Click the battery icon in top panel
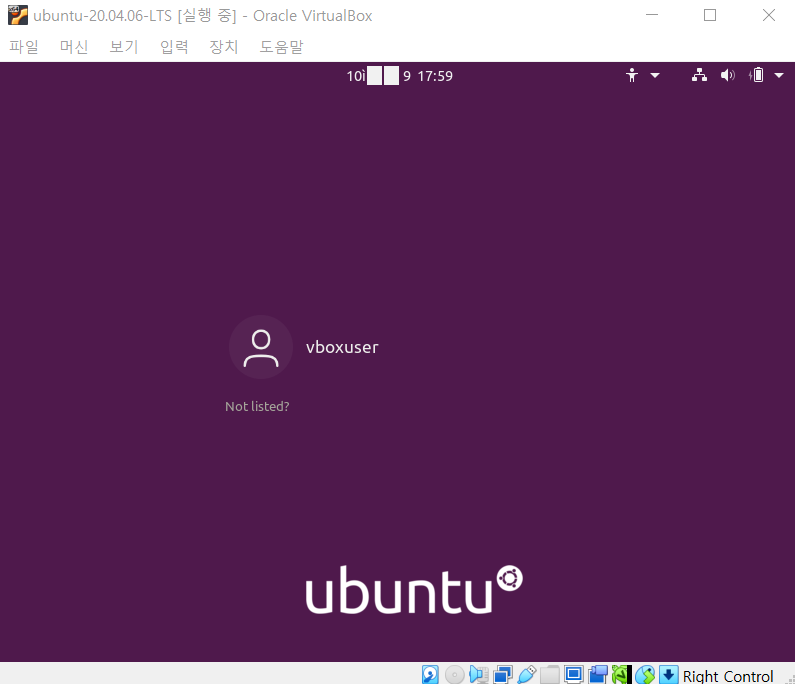The image size is (795, 684). click(756, 76)
